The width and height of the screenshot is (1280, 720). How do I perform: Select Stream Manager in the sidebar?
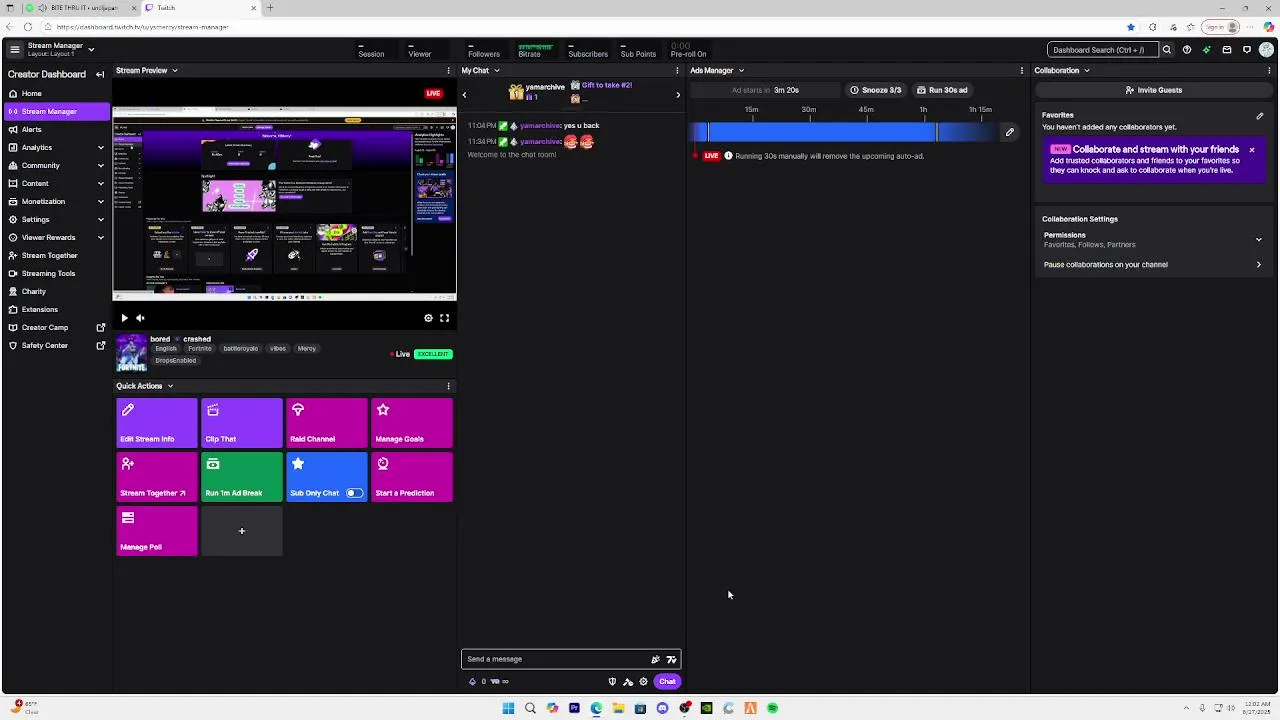56,111
